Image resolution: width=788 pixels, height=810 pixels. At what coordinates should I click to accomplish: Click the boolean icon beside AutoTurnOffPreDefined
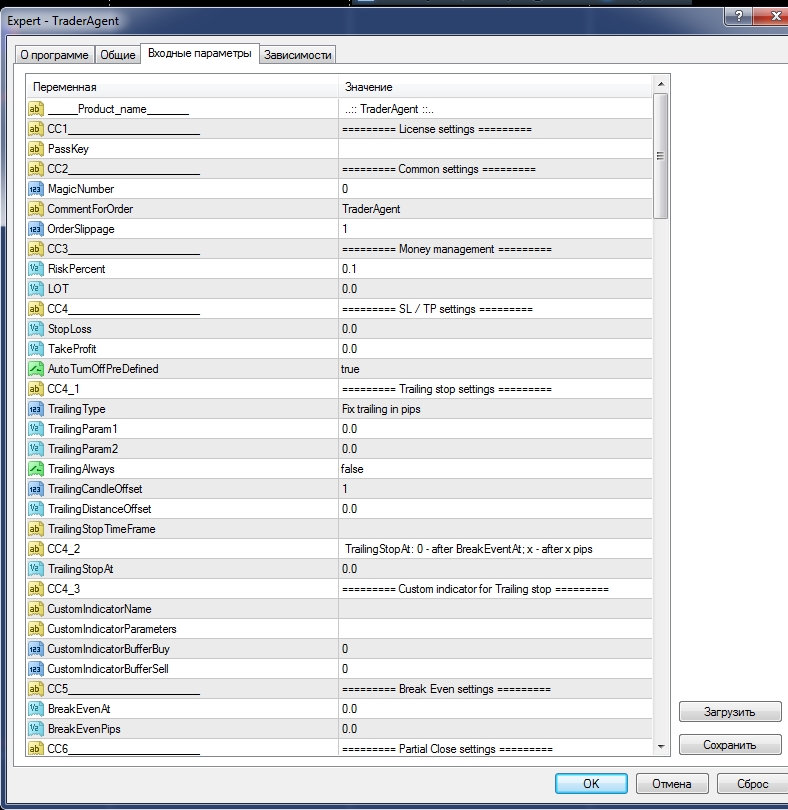tap(35, 369)
